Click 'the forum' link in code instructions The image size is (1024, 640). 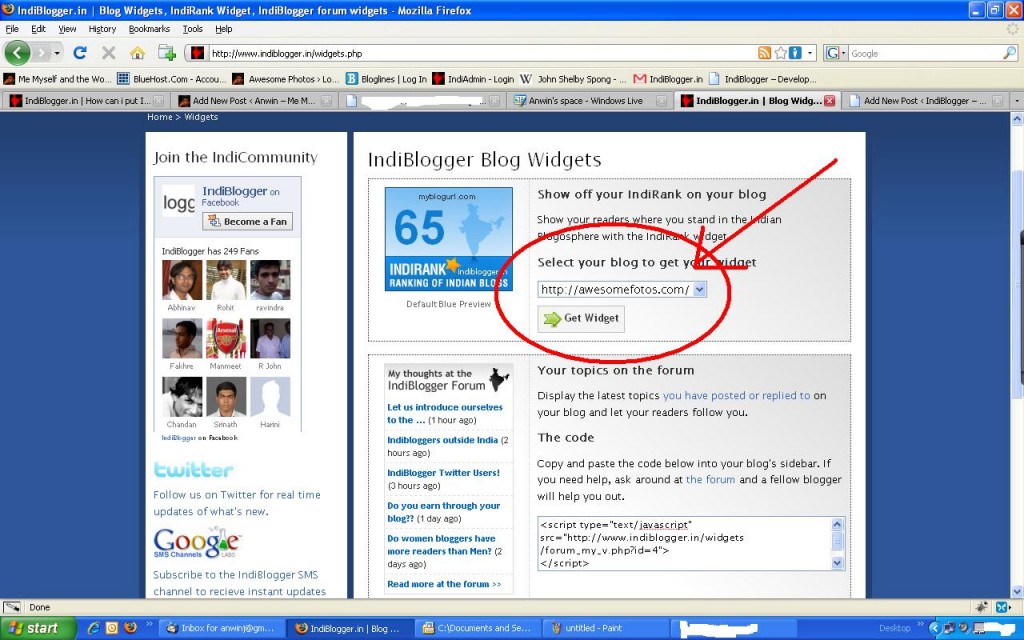711,479
